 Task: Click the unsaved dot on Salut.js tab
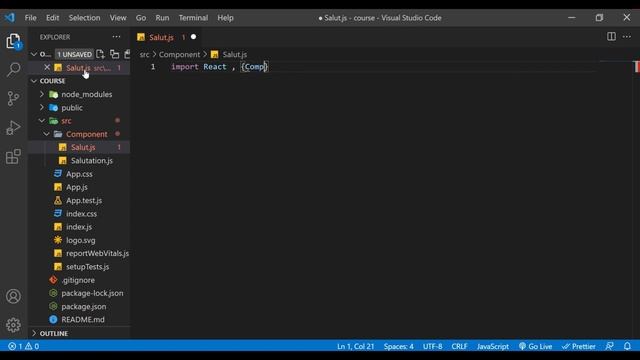click(x=193, y=37)
